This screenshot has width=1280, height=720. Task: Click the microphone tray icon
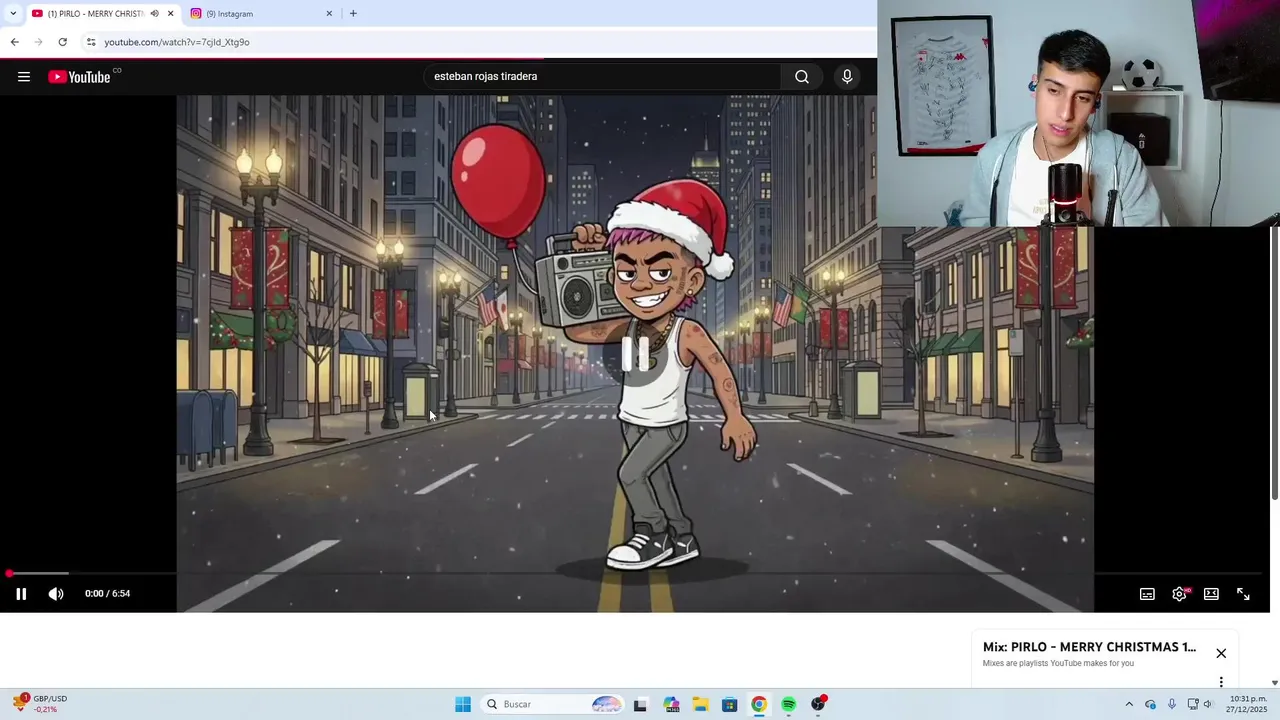tap(1172, 705)
